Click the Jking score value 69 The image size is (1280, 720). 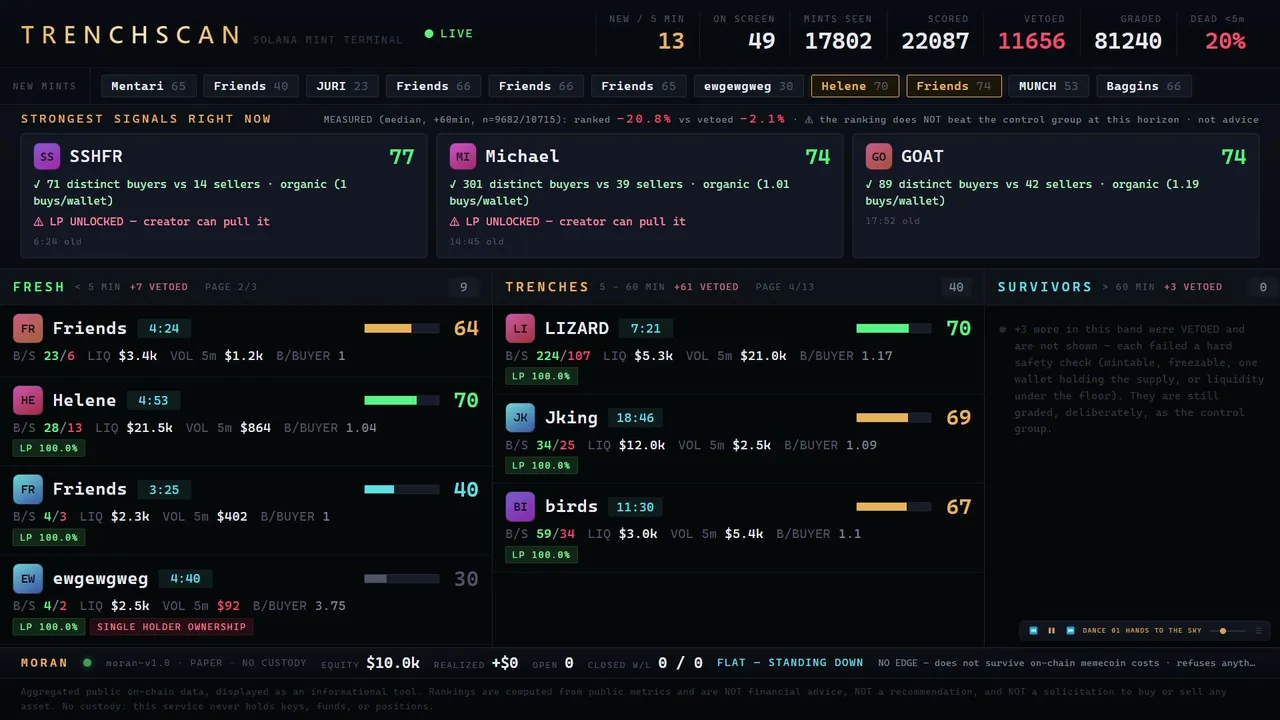(958, 417)
